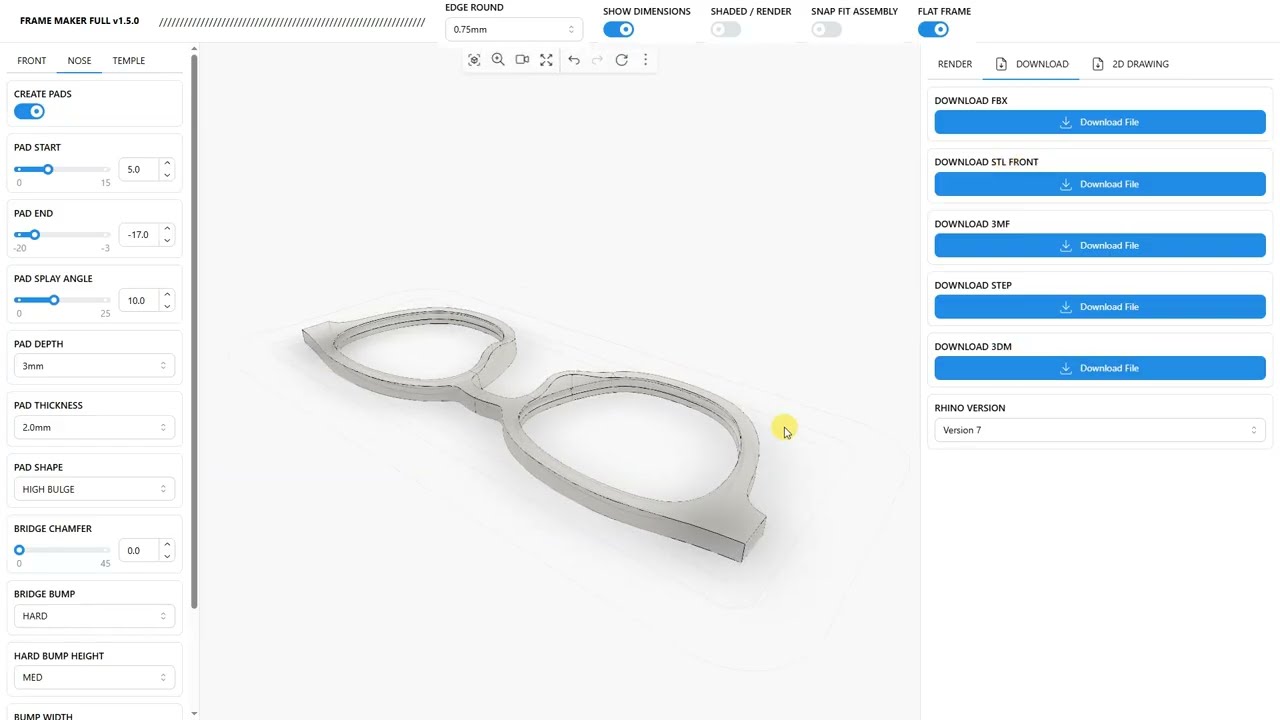Download the 3MF file

tap(1100, 245)
